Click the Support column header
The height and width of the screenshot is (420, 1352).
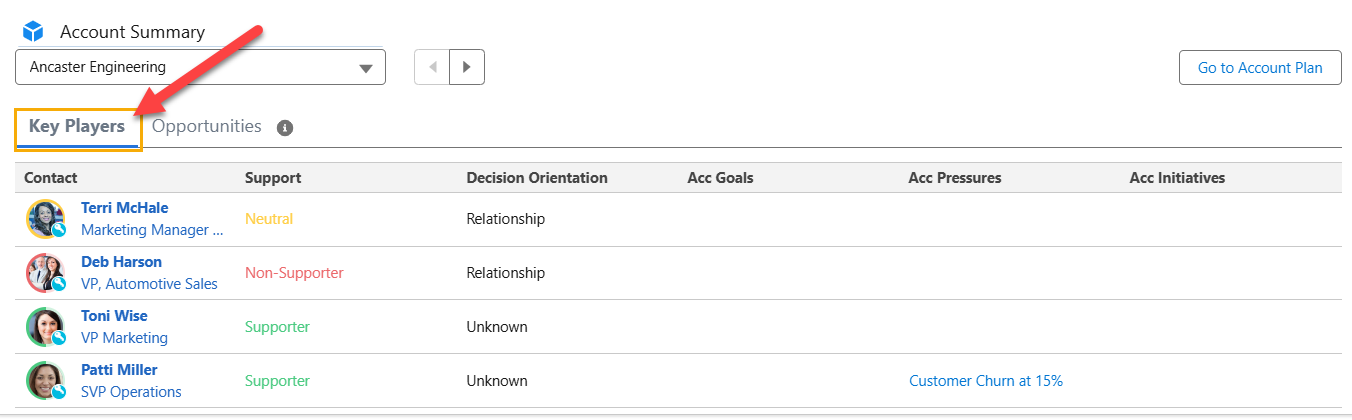click(273, 178)
